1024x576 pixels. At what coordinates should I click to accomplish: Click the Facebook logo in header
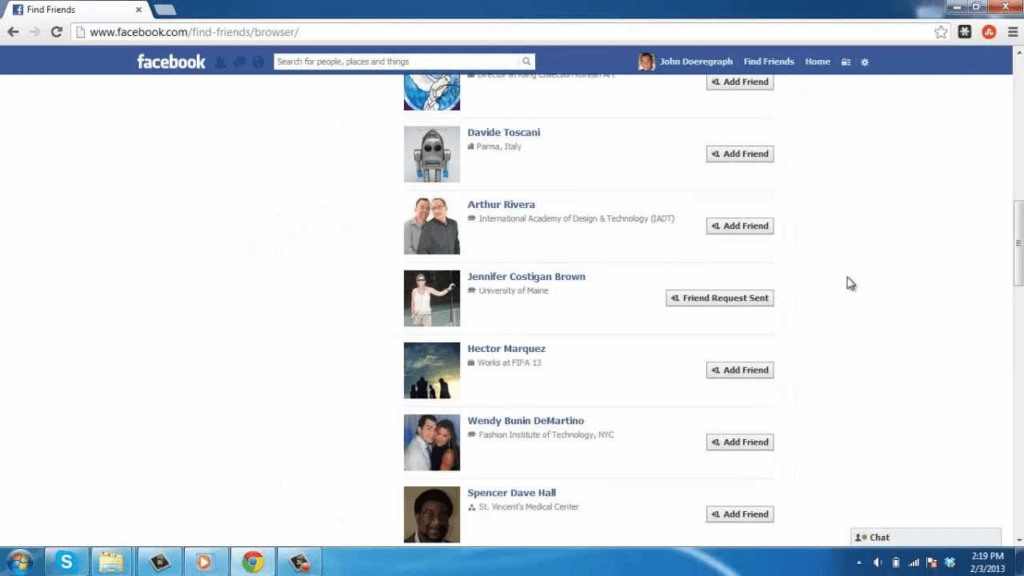(171, 62)
